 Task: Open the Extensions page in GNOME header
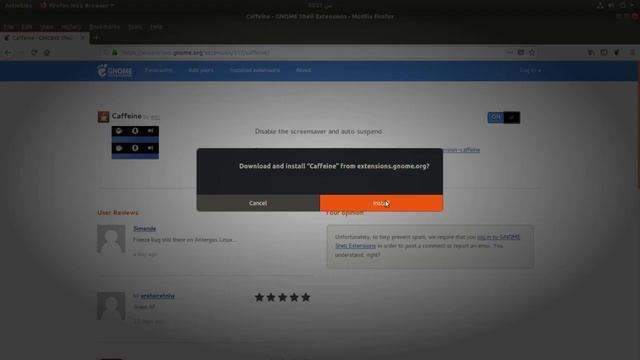click(159, 70)
